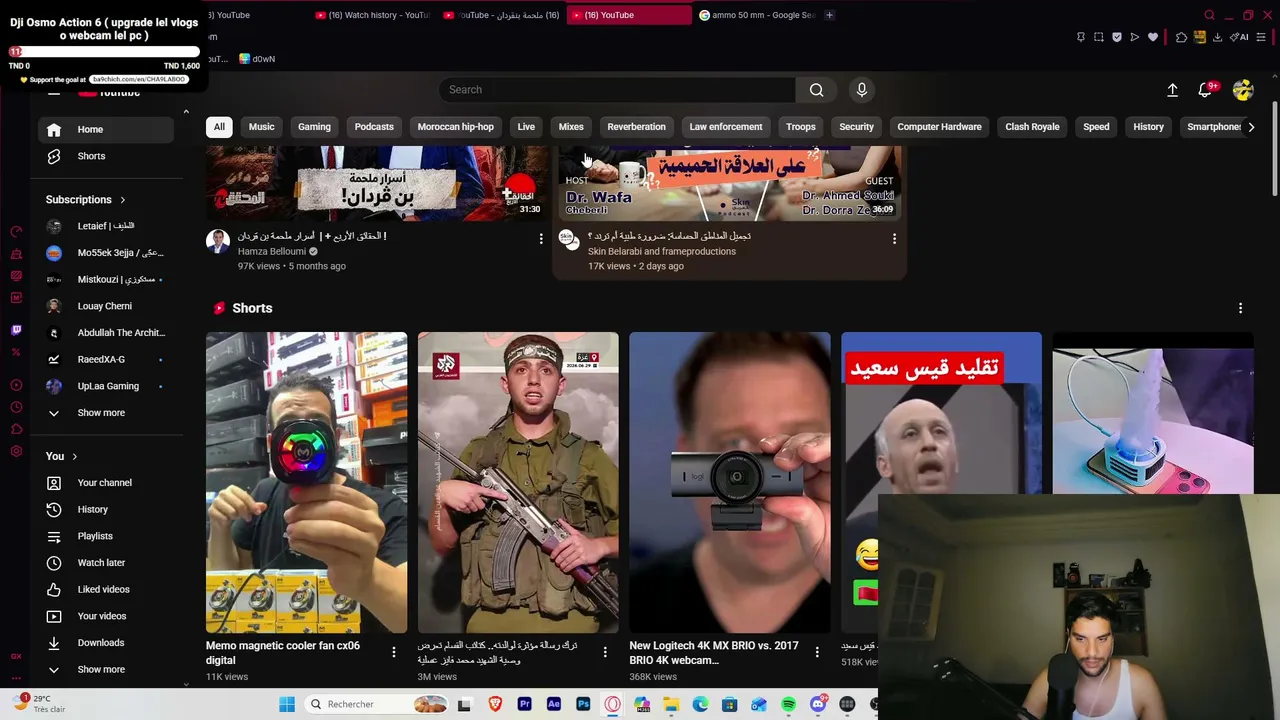Viewport: 1280px width, 720px height.
Task: Open the YouTube notifications bell
Action: 1205,90
